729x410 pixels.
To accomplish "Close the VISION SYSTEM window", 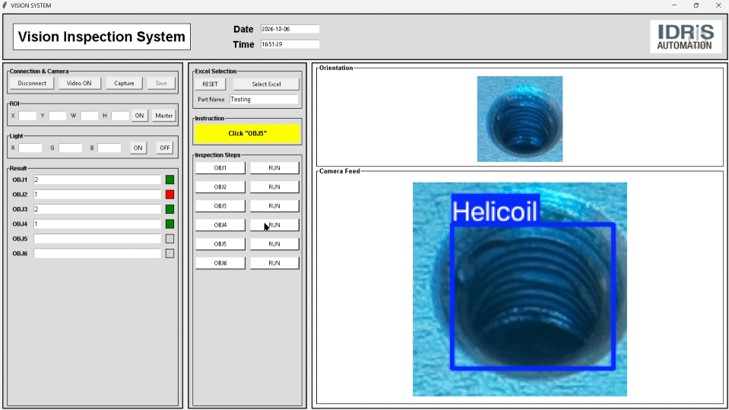I will pyautogui.click(x=718, y=6).
